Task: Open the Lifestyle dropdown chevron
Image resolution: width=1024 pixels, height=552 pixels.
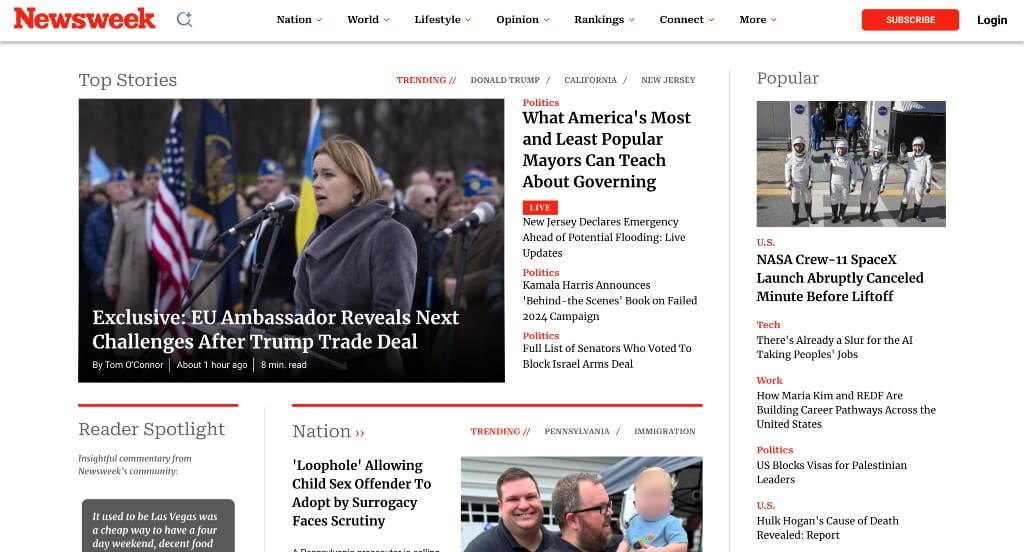Action: click(x=468, y=20)
